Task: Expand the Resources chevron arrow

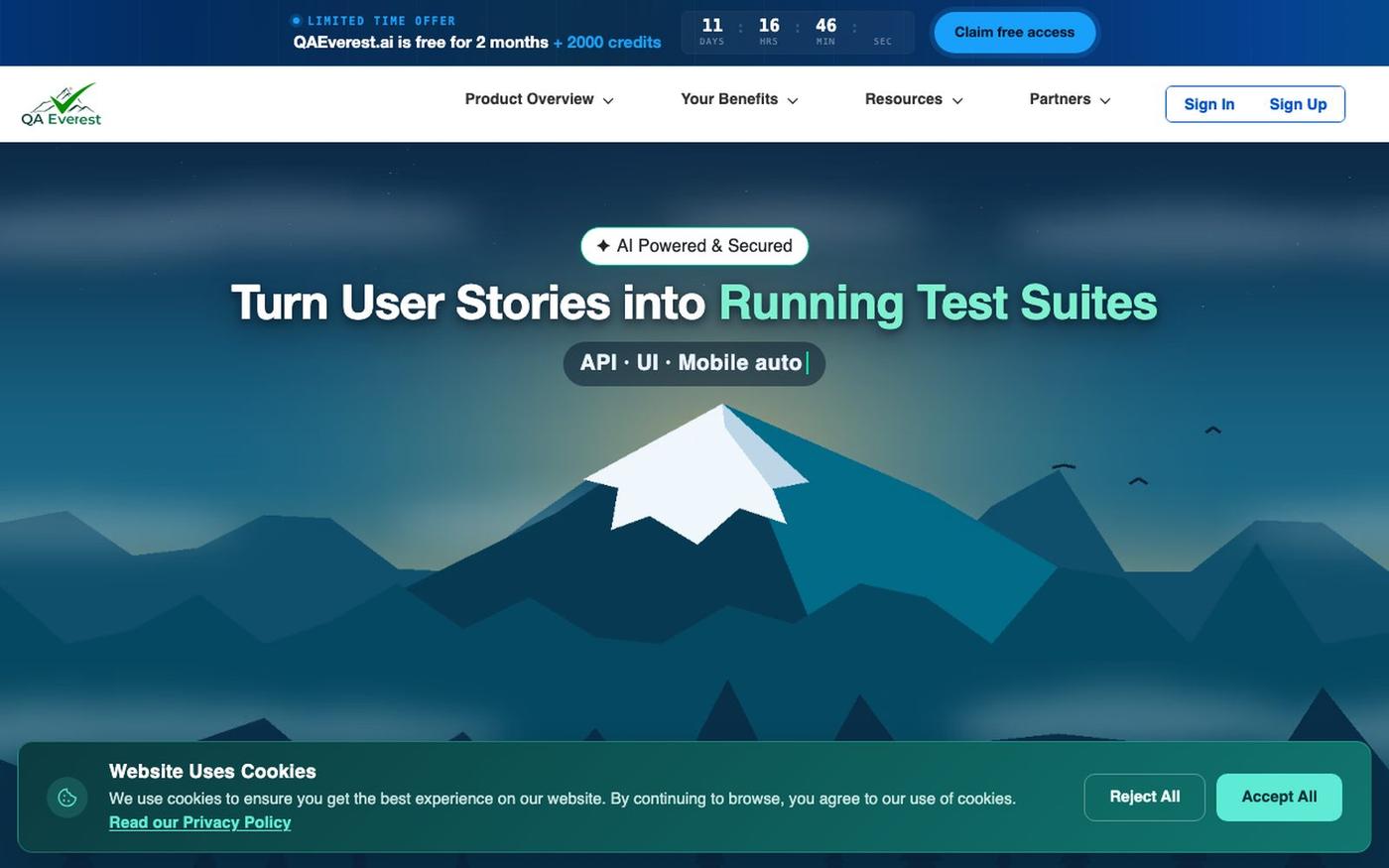Action: pyautogui.click(x=957, y=100)
